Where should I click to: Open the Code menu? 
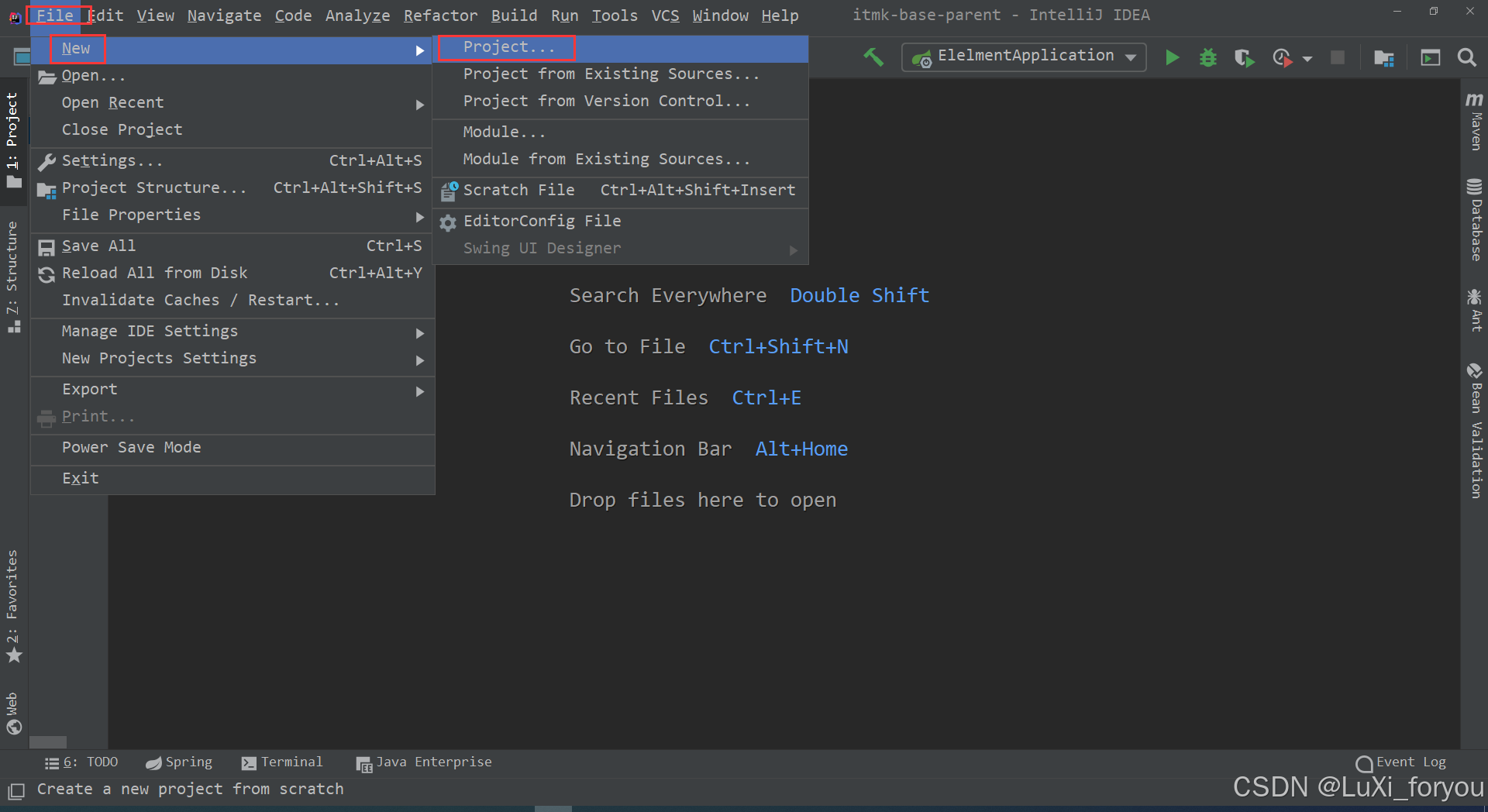click(293, 15)
